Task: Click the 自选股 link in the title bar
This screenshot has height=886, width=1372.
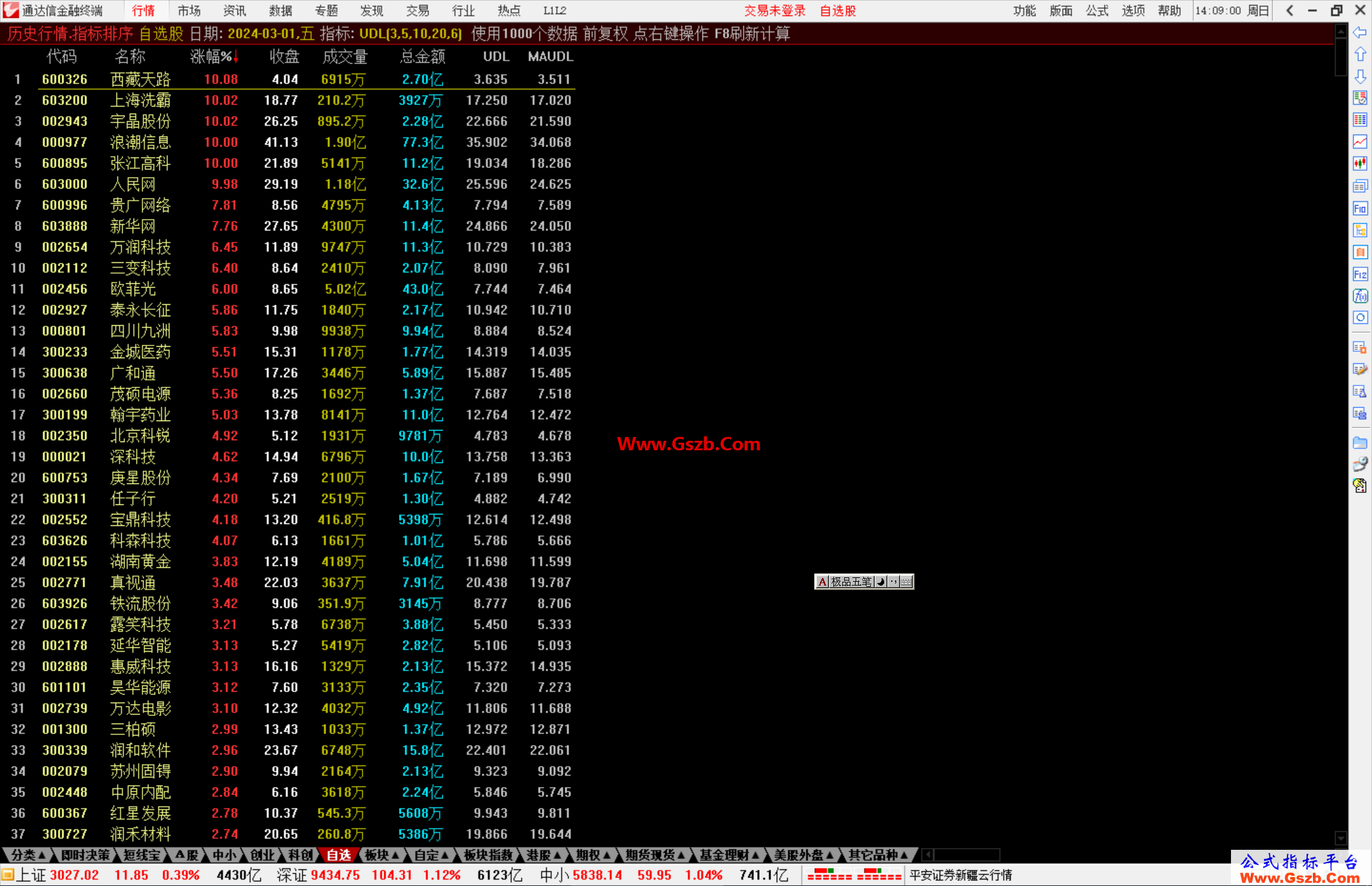Action: 838,11
